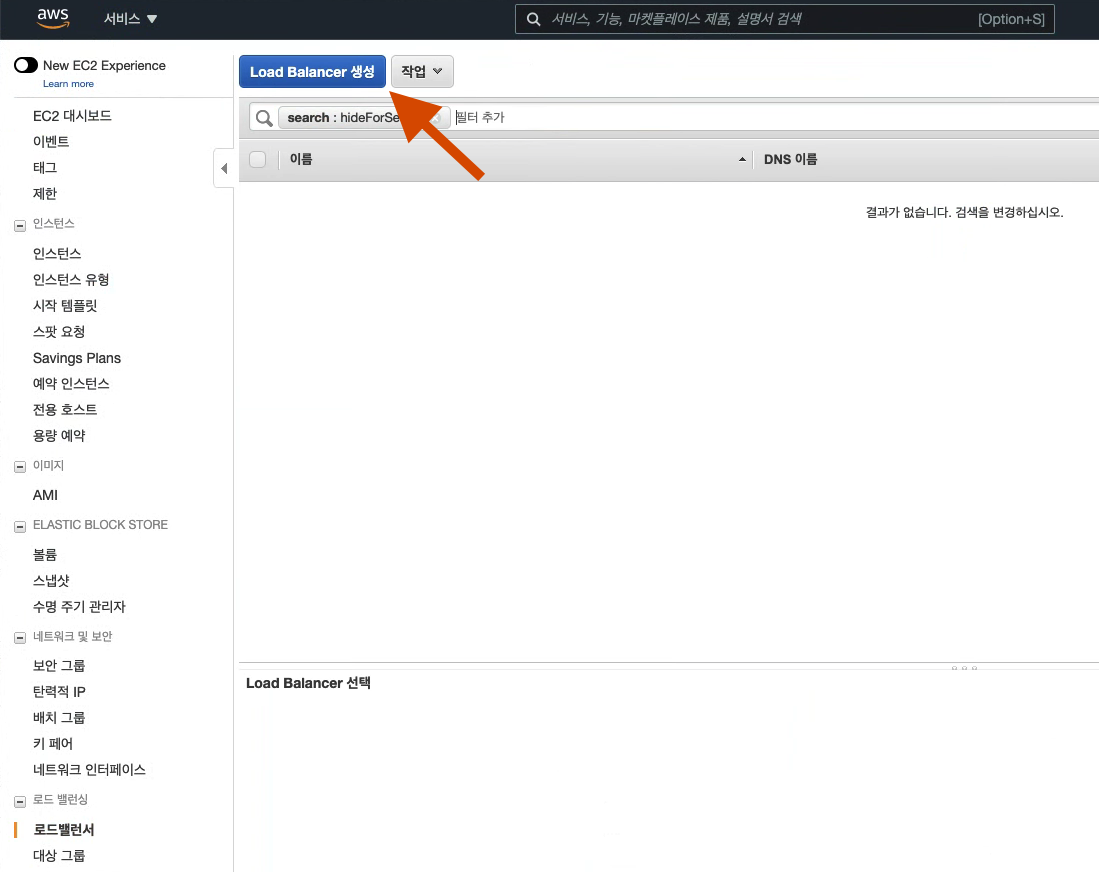Collapse the 이미지 sidebar section

click(20, 467)
